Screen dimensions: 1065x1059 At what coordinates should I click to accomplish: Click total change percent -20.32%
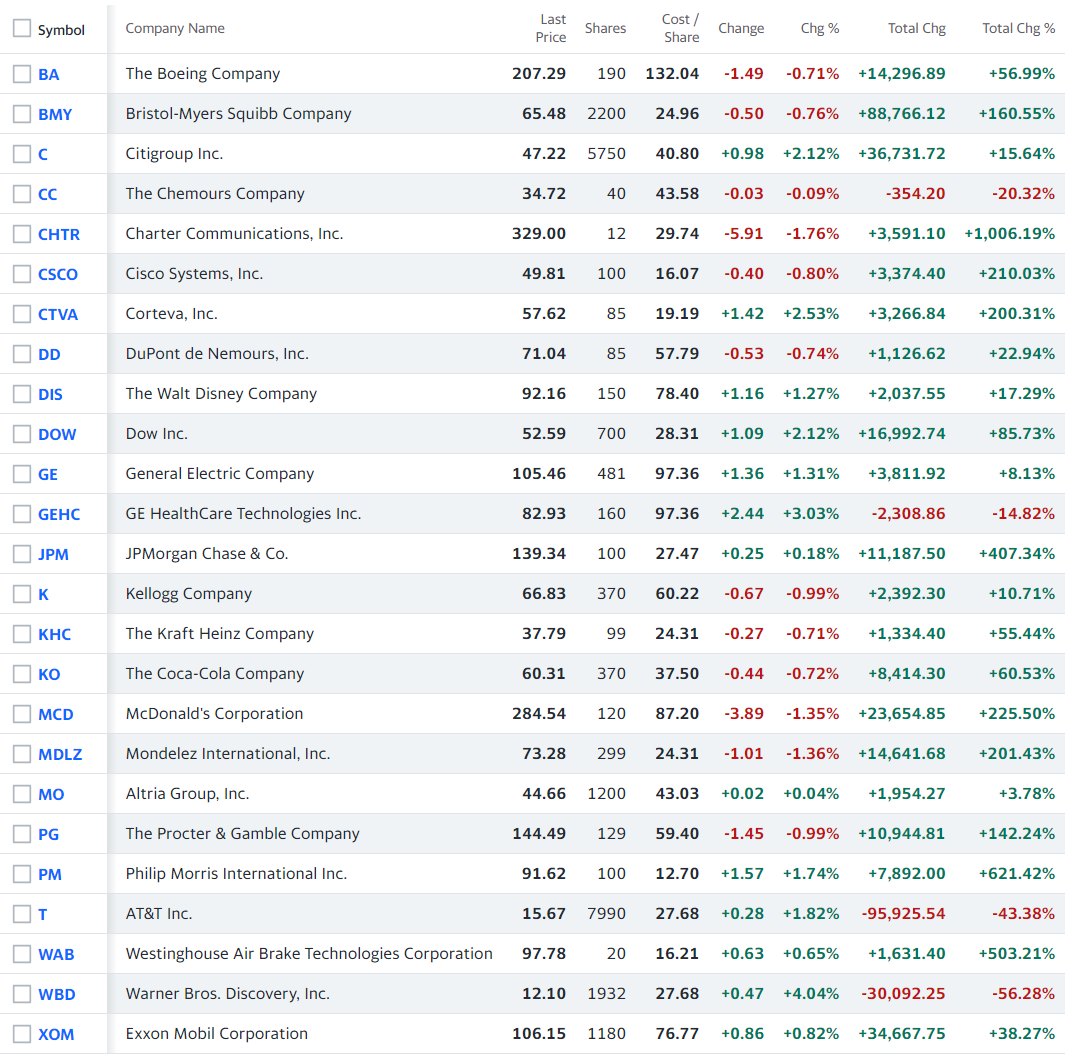[x=1023, y=194]
